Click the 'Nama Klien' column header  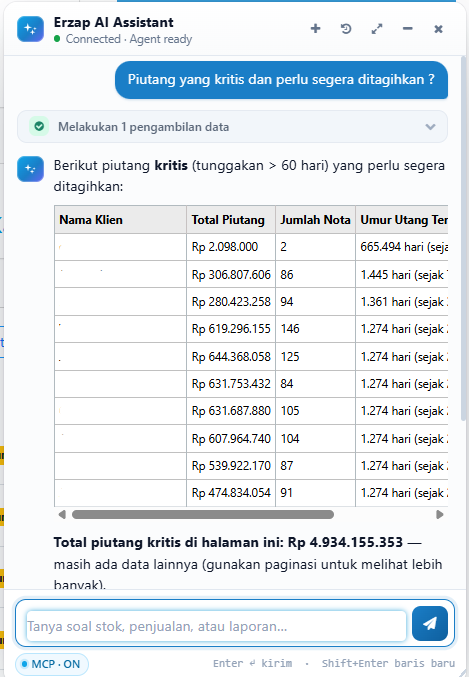pyautogui.click(x=120, y=220)
